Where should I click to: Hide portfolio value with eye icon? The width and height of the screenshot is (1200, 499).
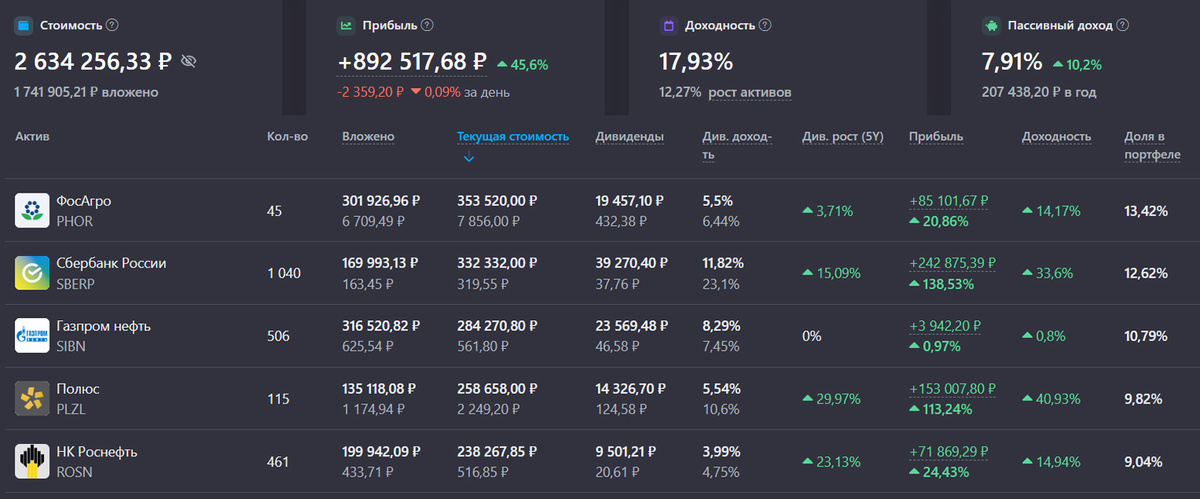189,62
